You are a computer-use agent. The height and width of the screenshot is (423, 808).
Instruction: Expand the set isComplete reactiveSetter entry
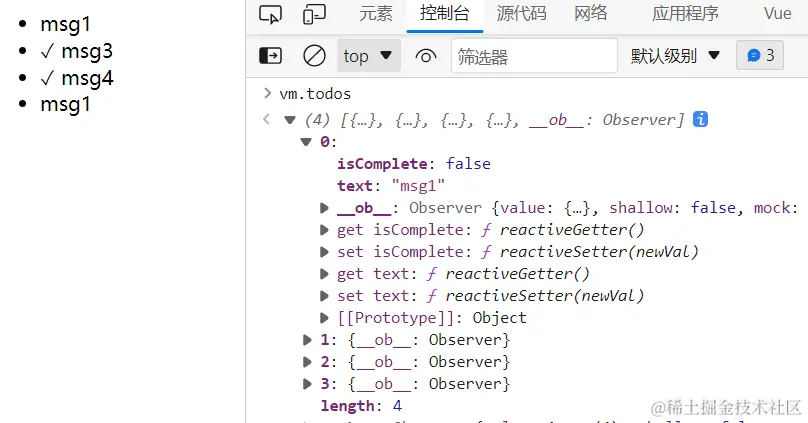324,252
